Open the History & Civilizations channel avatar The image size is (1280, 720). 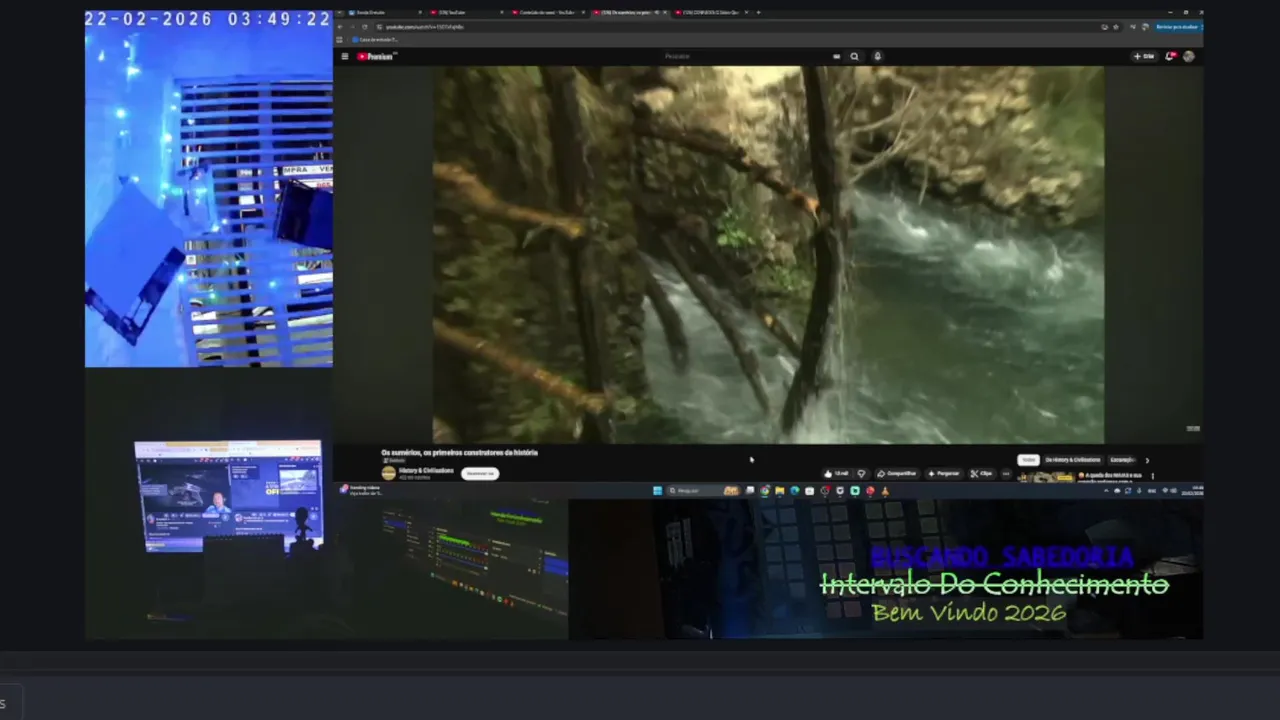click(x=389, y=473)
